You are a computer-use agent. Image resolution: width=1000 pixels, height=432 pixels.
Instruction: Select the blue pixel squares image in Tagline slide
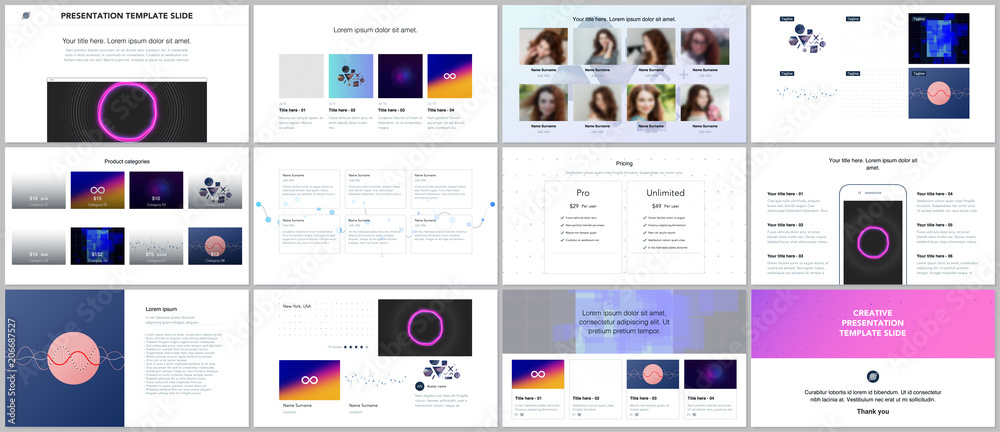pos(939,40)
